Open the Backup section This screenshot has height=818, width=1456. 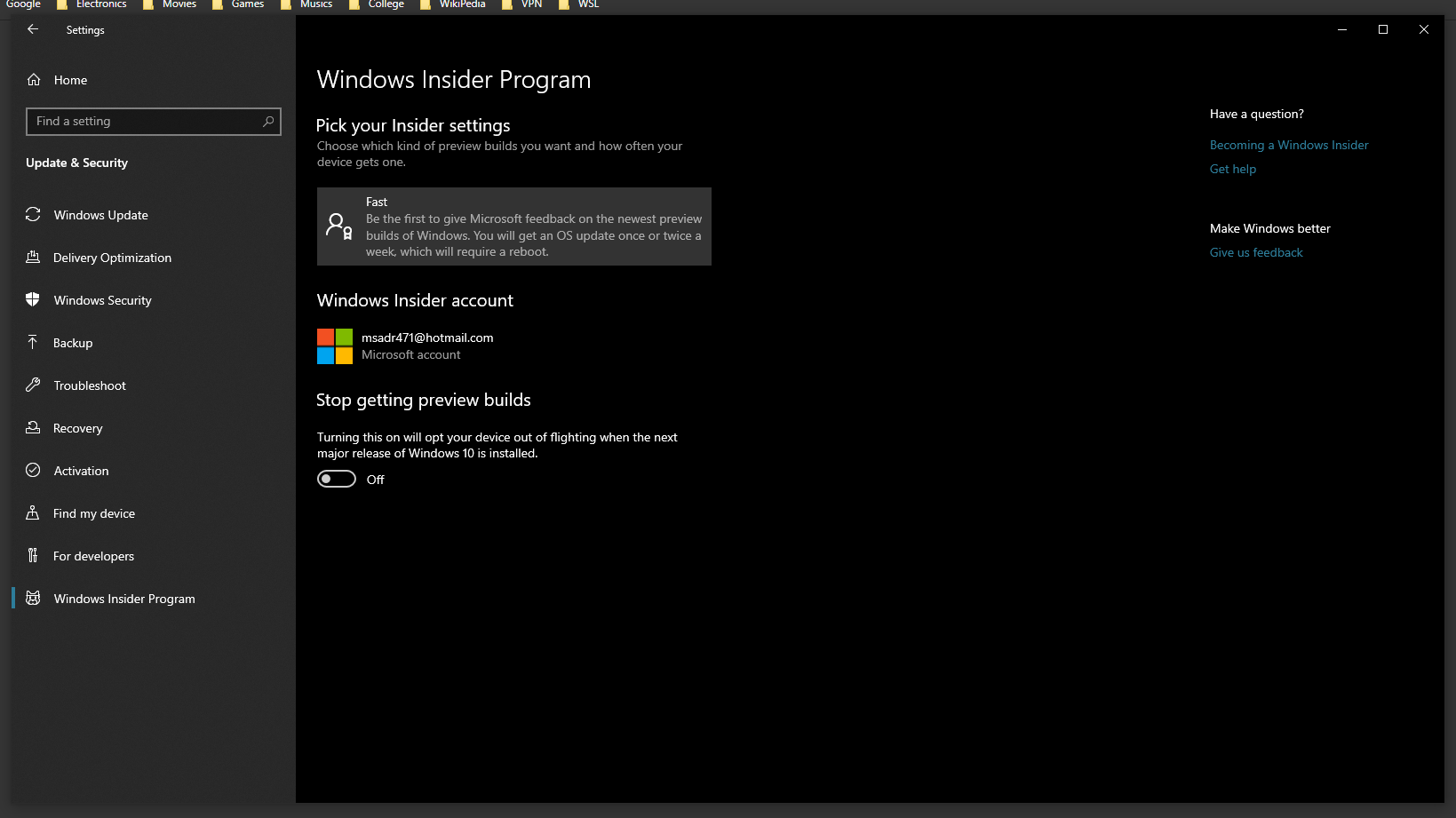[73, 343]
